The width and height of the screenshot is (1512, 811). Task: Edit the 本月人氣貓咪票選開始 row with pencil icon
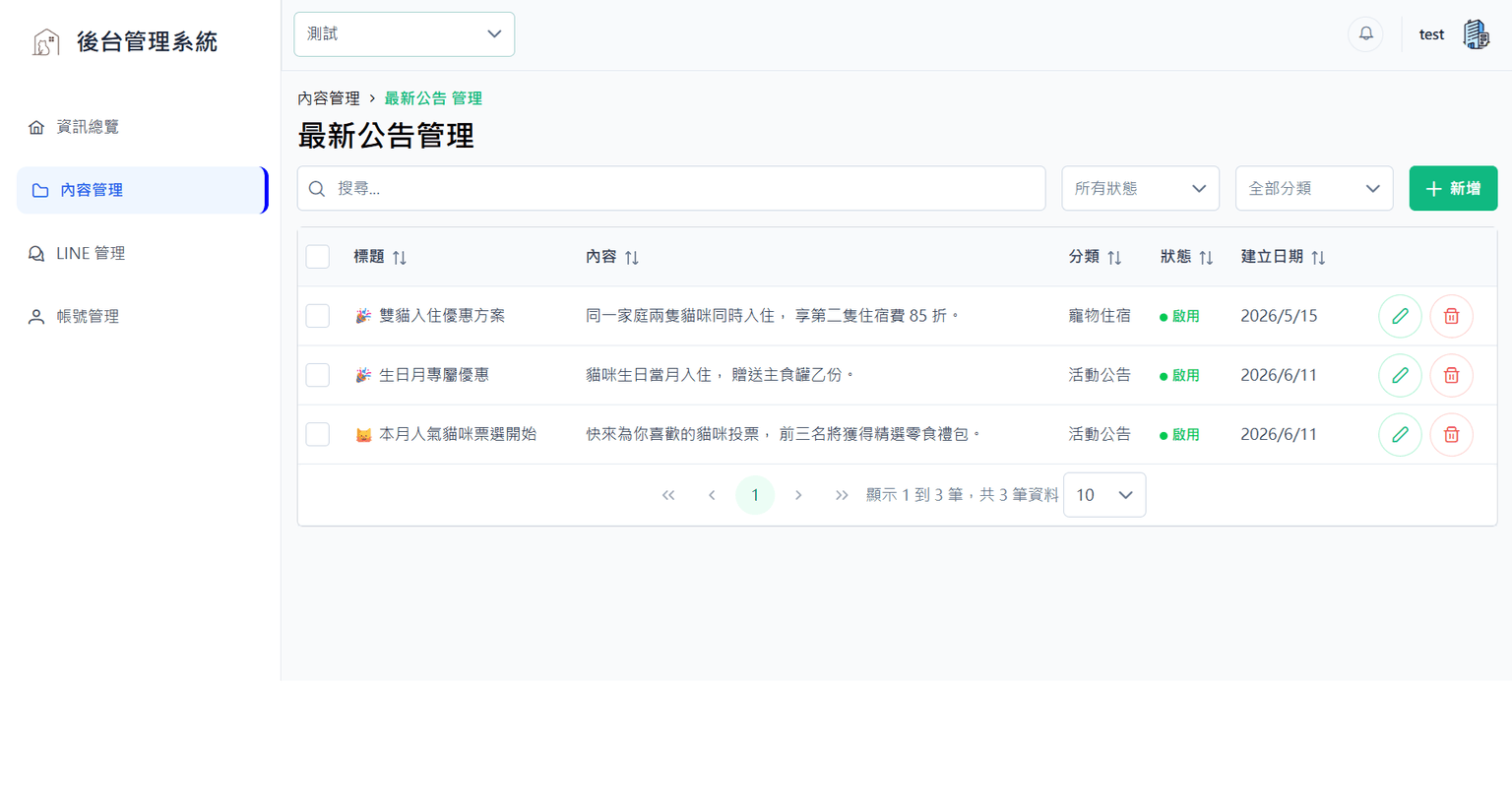point(1400,434)
